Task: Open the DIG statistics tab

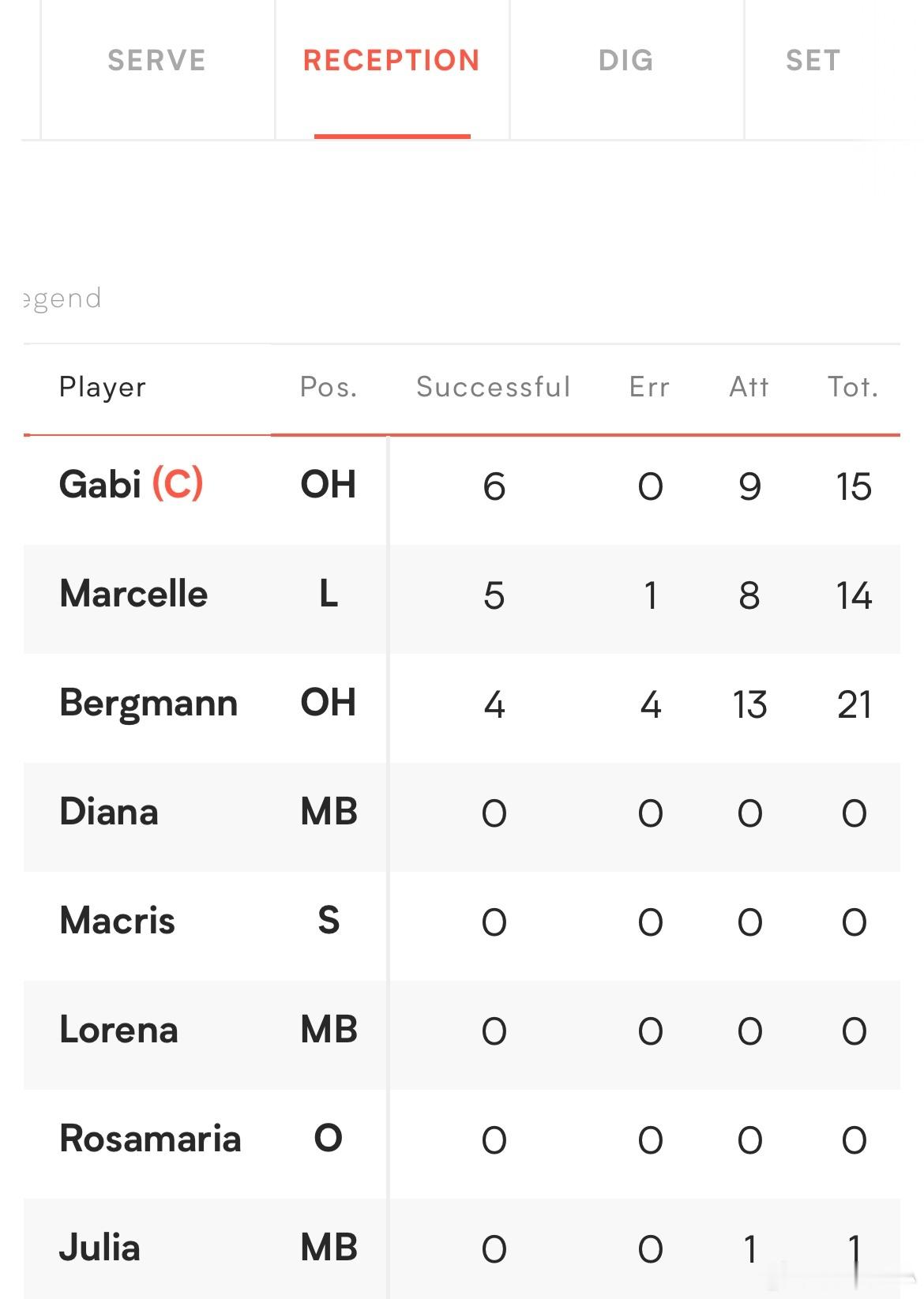Action: (626, 61)
